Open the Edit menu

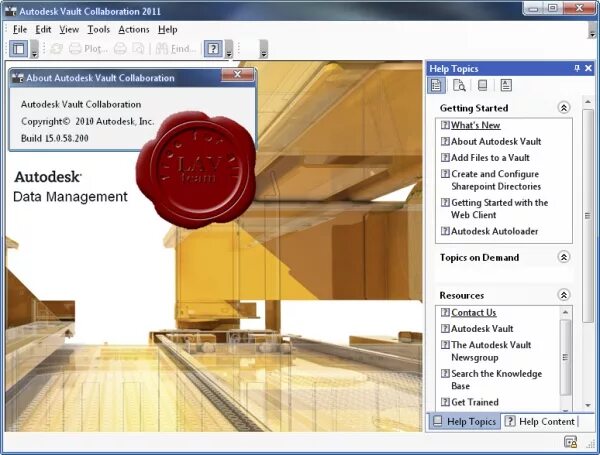pos(43,29)
